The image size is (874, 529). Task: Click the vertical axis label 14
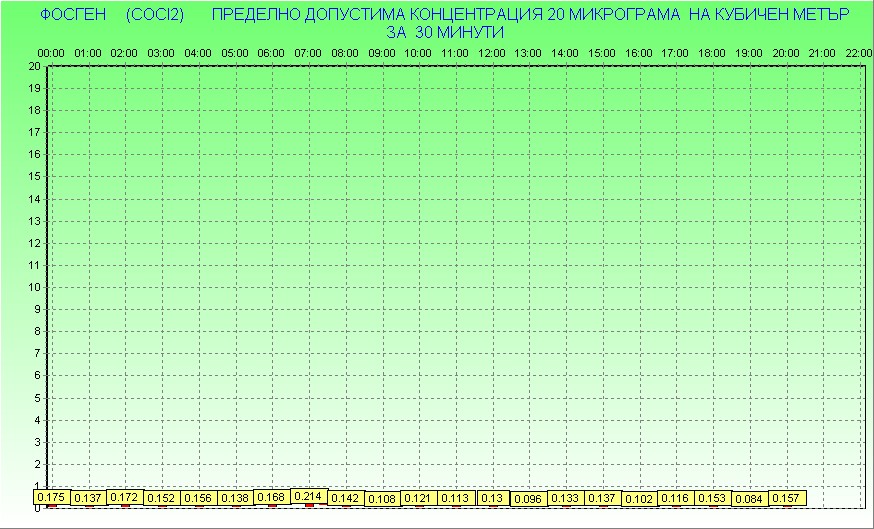(35, 199)
